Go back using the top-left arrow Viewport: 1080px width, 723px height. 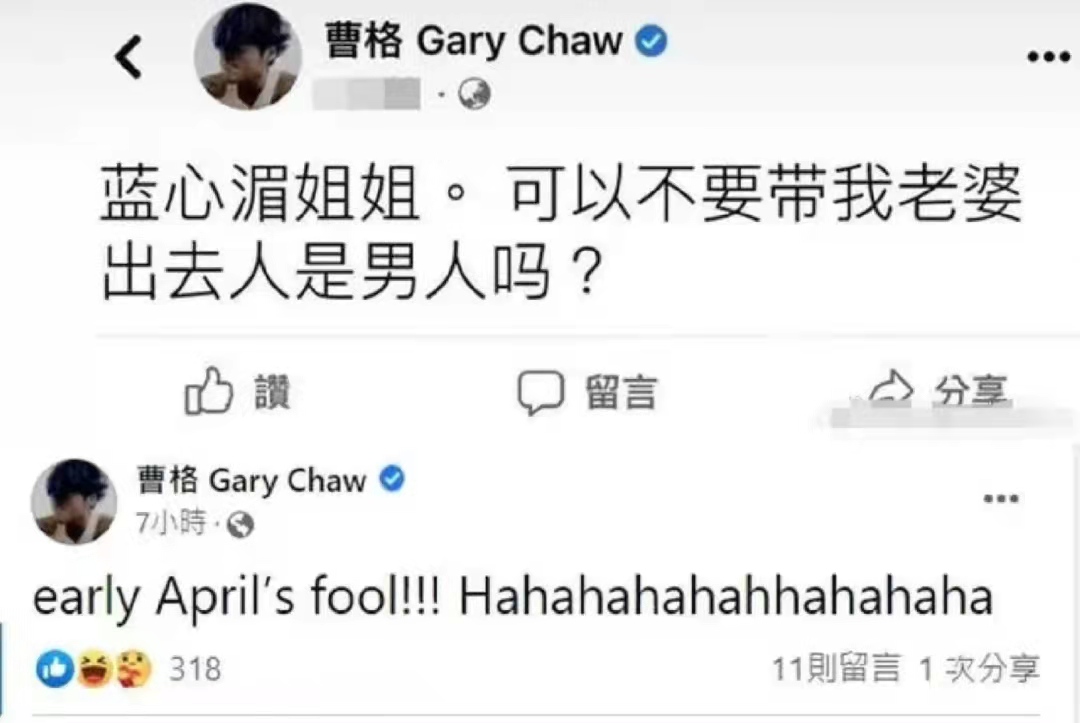(129, 57)
